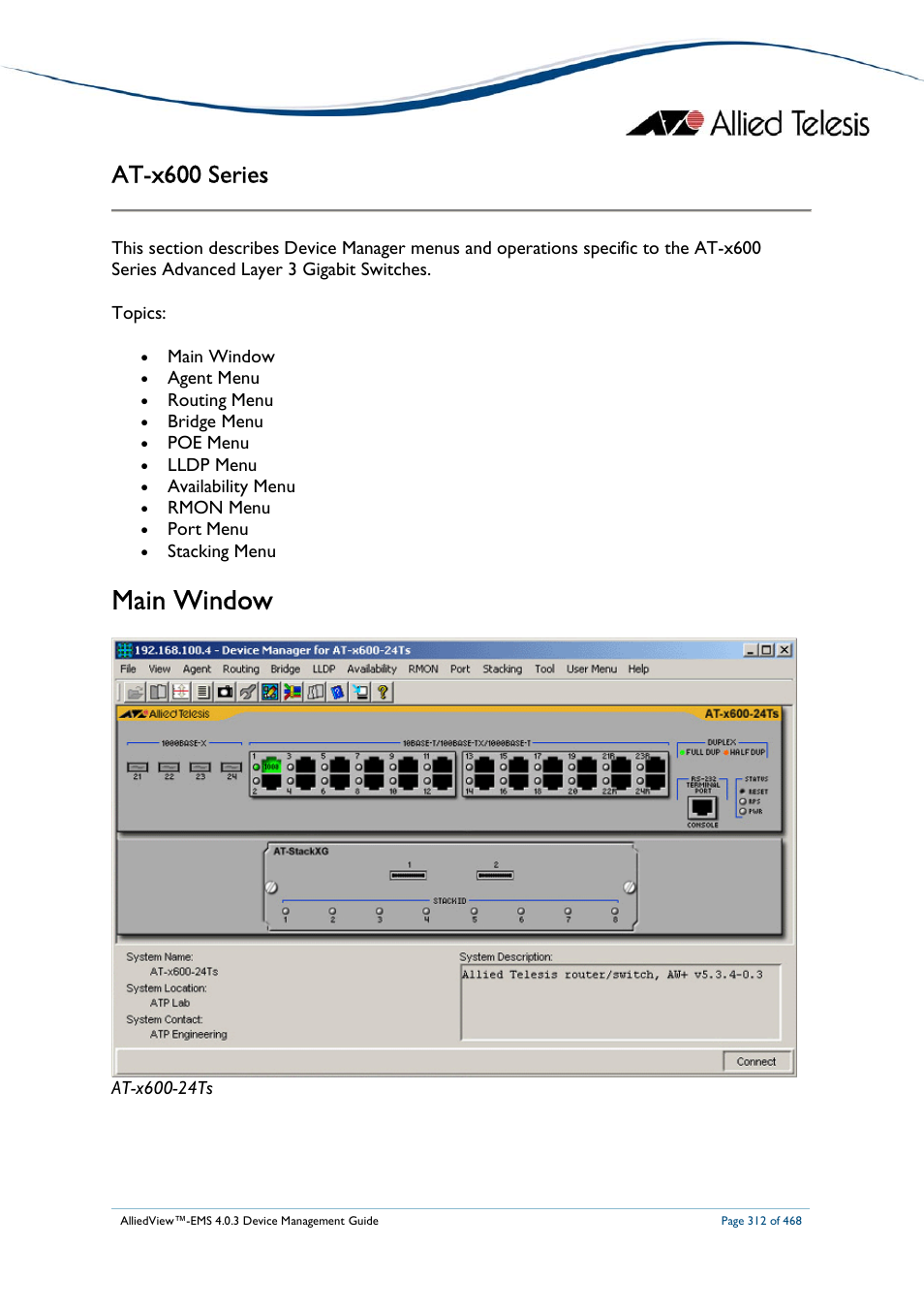Select port 3 on the switch panel
924x1309 pixels.
tap(305, 765)
